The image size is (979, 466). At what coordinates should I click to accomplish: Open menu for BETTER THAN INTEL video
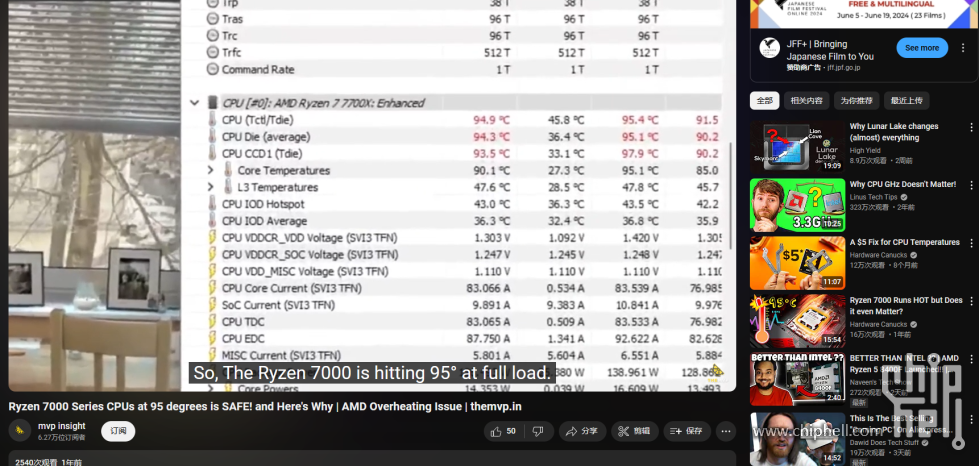971,360
